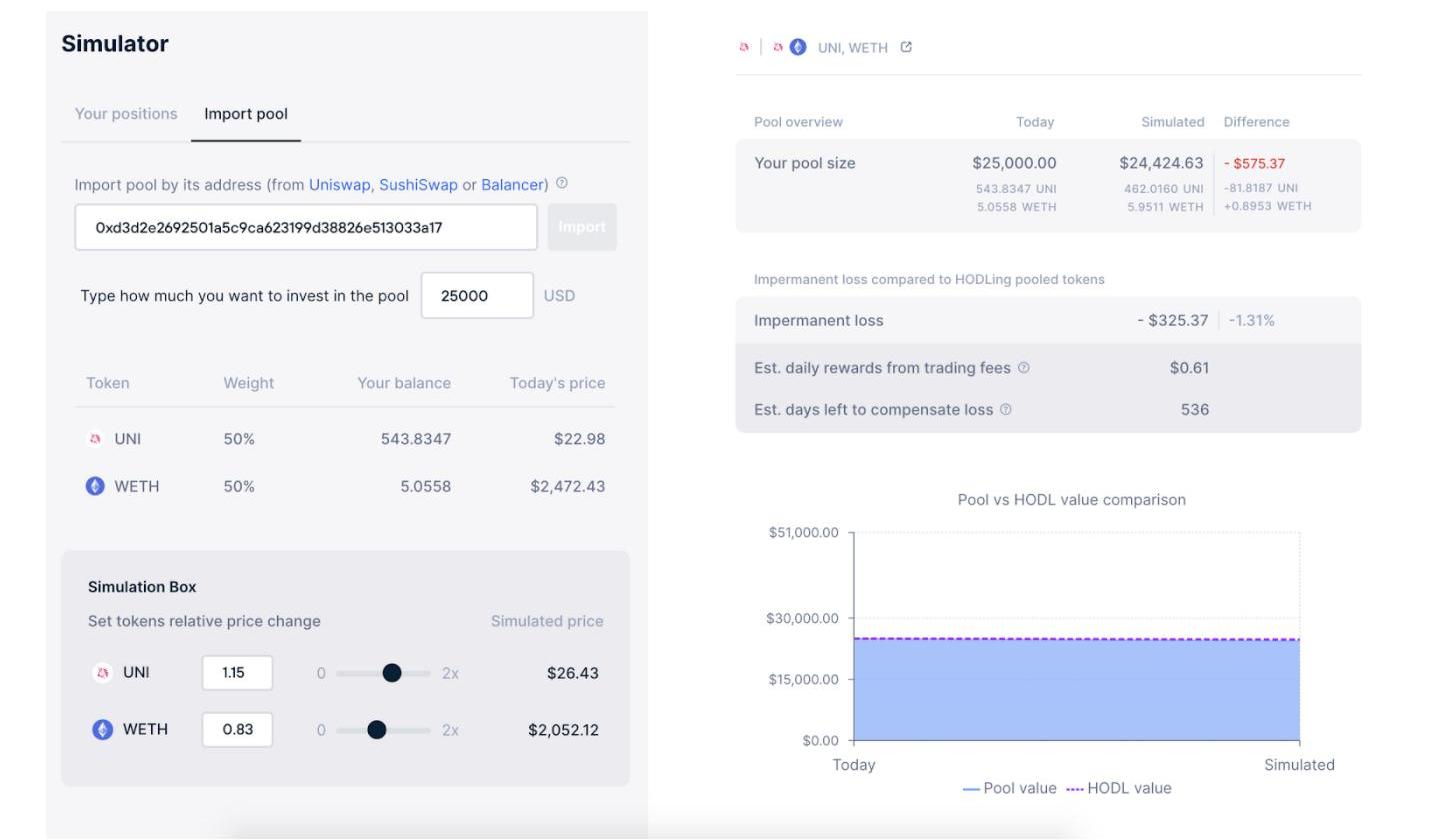This screenshot has width=1440, height=840.
Task: Click the UNI relative price change field
Action: pos(237,673)
